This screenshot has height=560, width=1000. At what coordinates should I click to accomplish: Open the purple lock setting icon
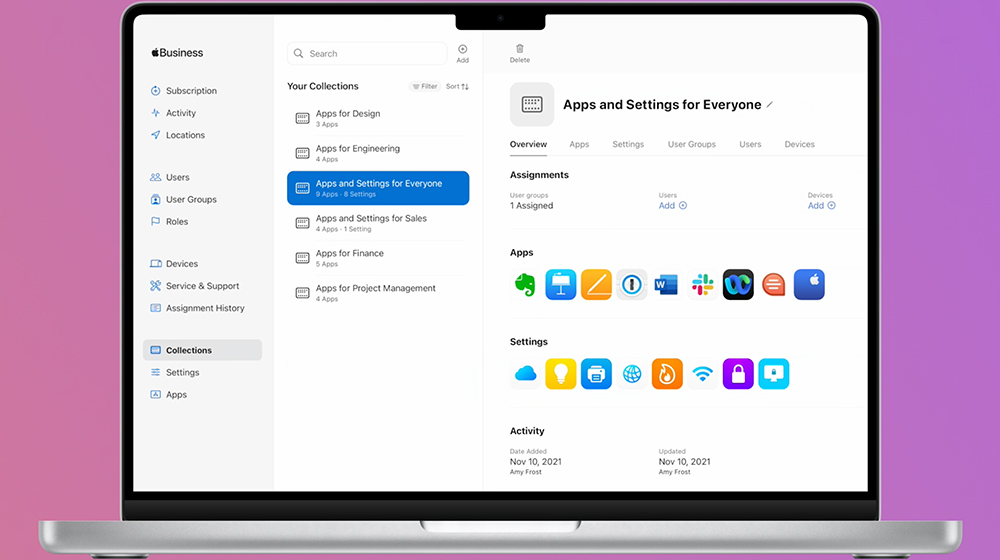click(x=738, y=374)
